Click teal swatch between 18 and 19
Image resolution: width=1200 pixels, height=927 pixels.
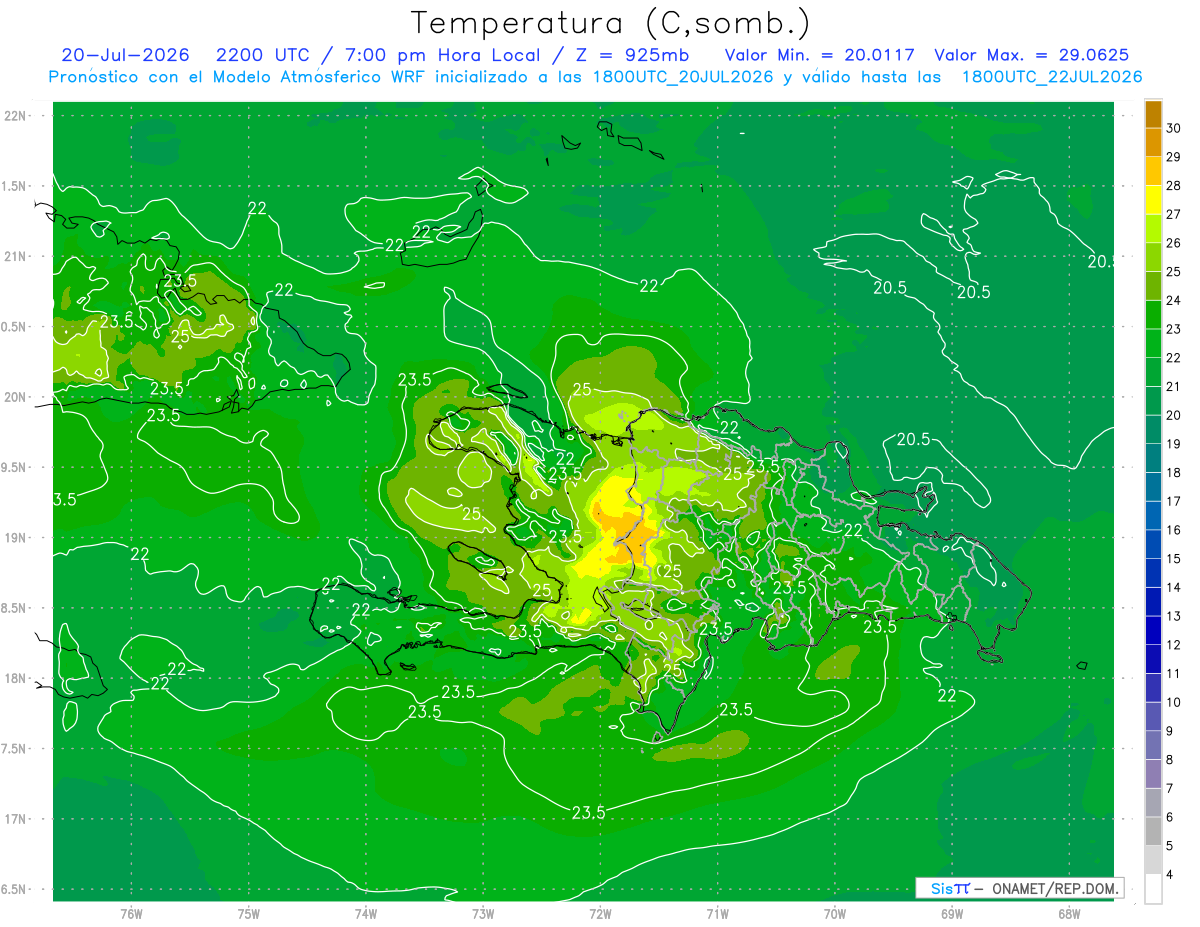pyautogui.click(x=1153, y=458)
